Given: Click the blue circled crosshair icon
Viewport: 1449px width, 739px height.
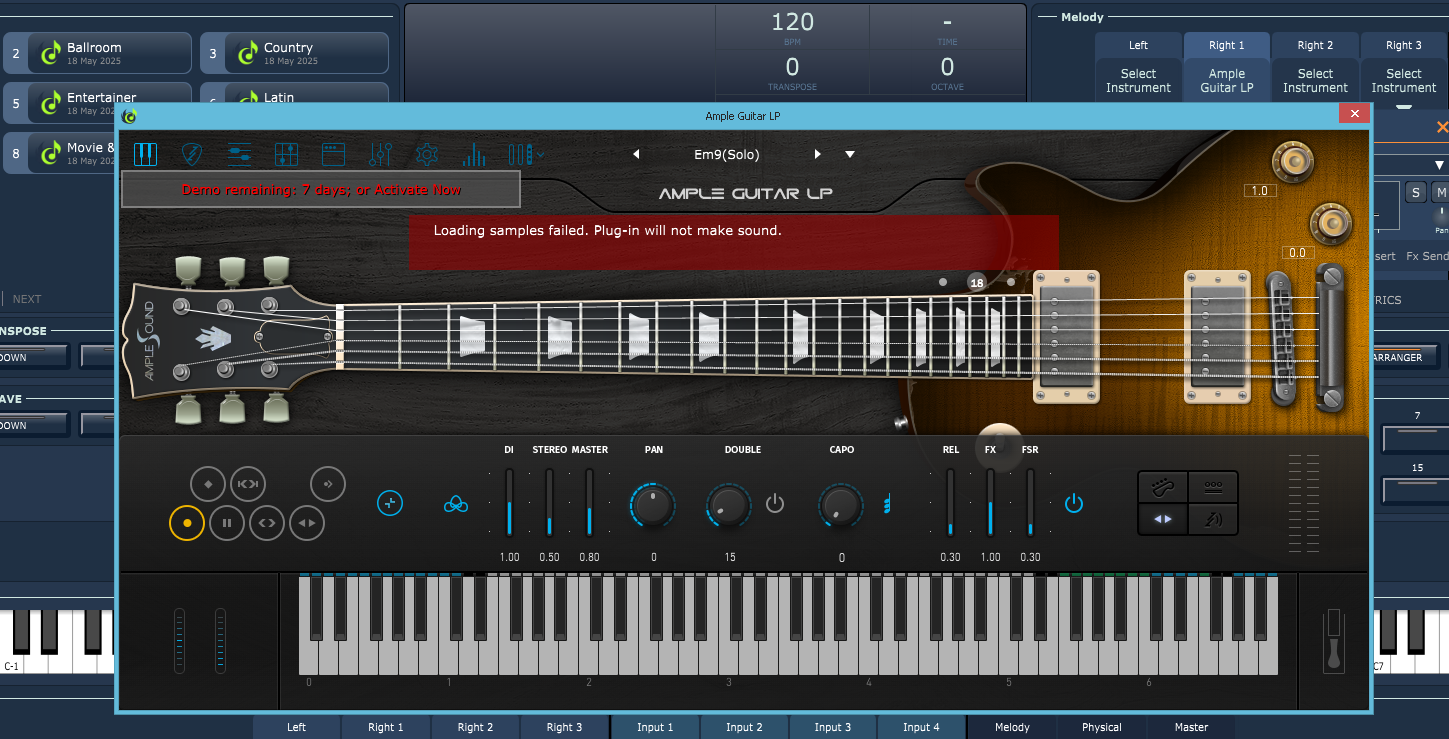Looking at the screenshot, I should pyautogui.click(x=390, y=503).
